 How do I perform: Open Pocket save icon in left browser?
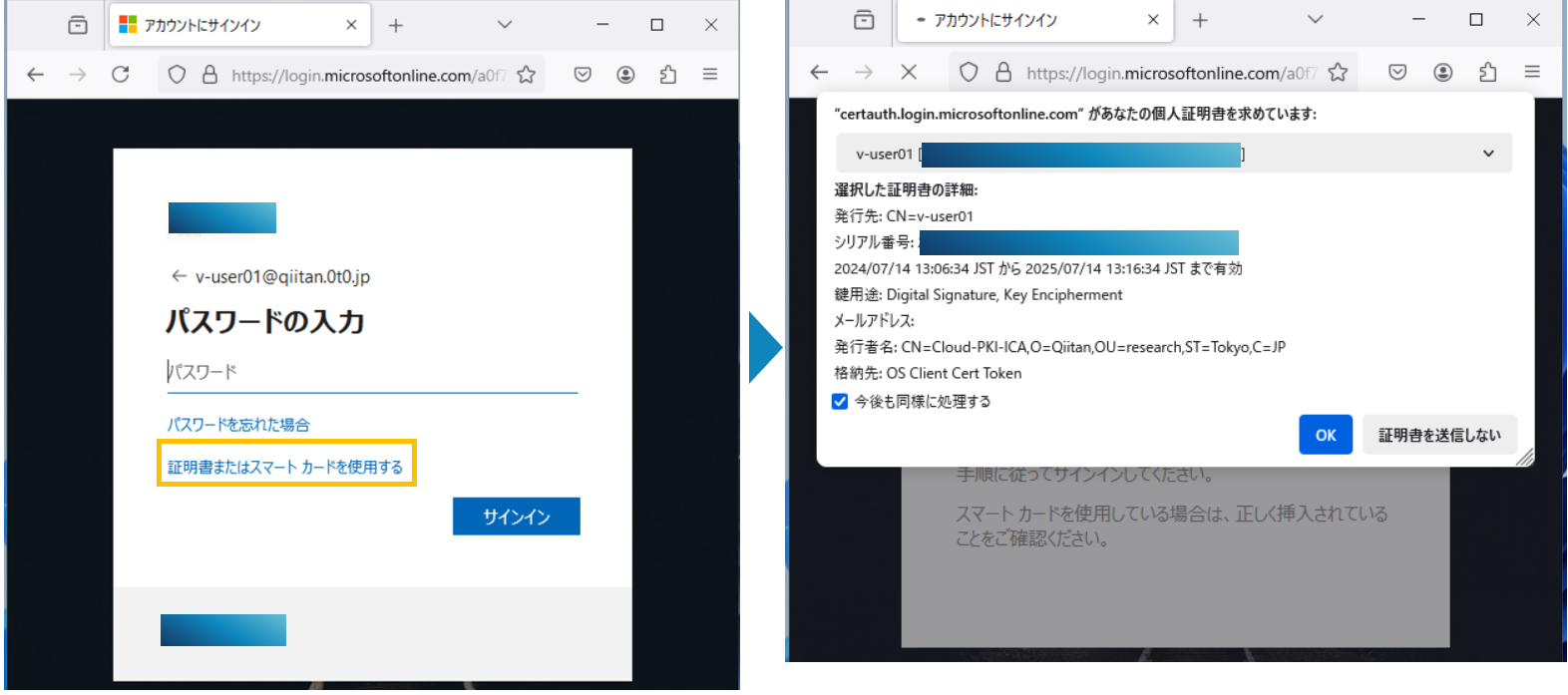(x=584, y=75)
